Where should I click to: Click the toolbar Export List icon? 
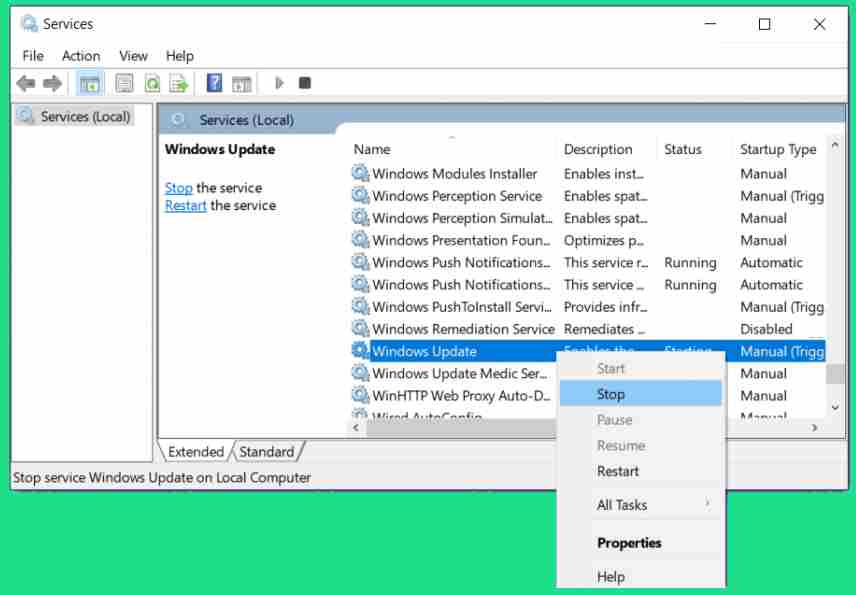point(179,84)
